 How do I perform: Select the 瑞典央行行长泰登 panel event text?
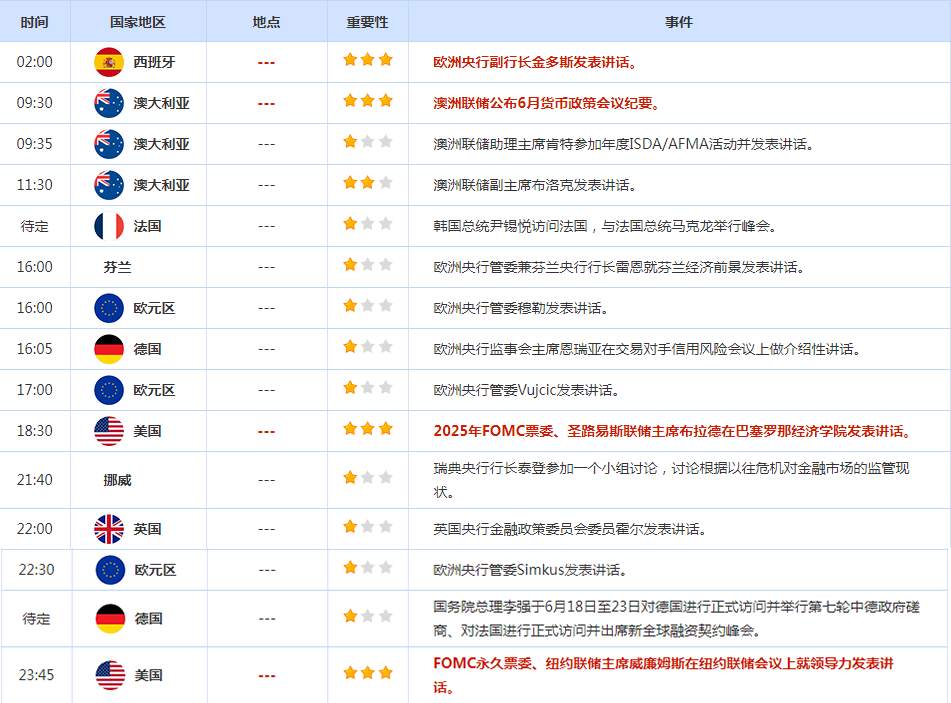pyautogui.click(x=671, y=480)
